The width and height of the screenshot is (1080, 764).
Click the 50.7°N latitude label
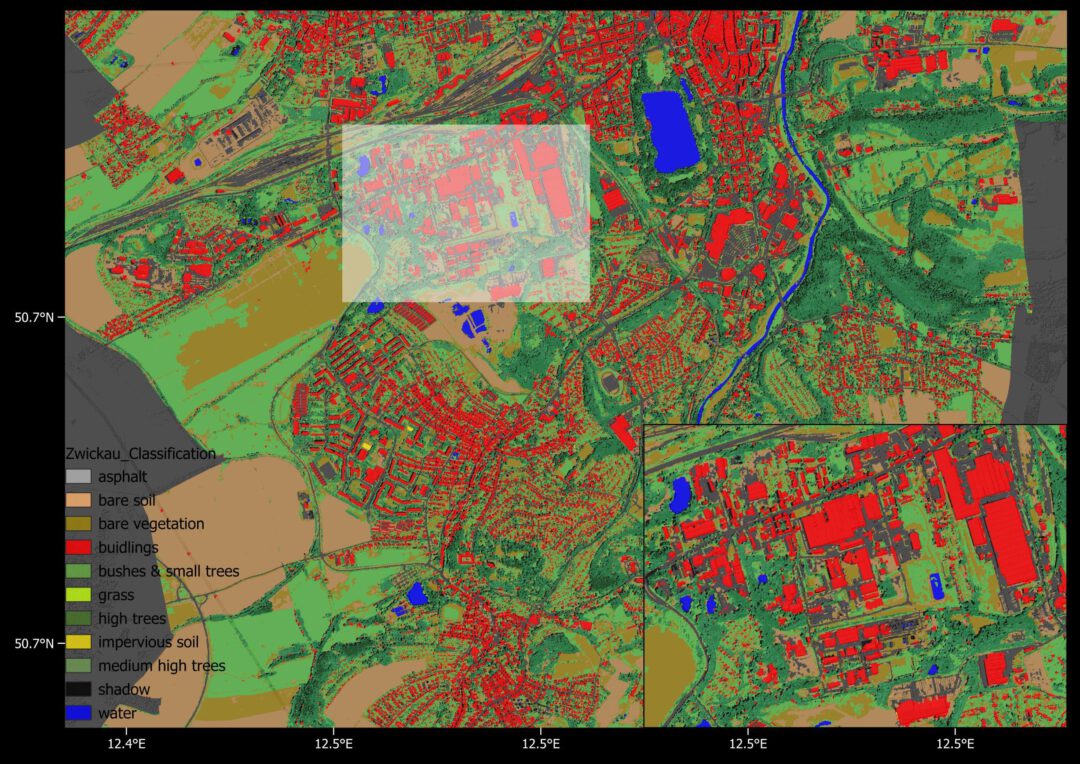[x=35, y=316]
